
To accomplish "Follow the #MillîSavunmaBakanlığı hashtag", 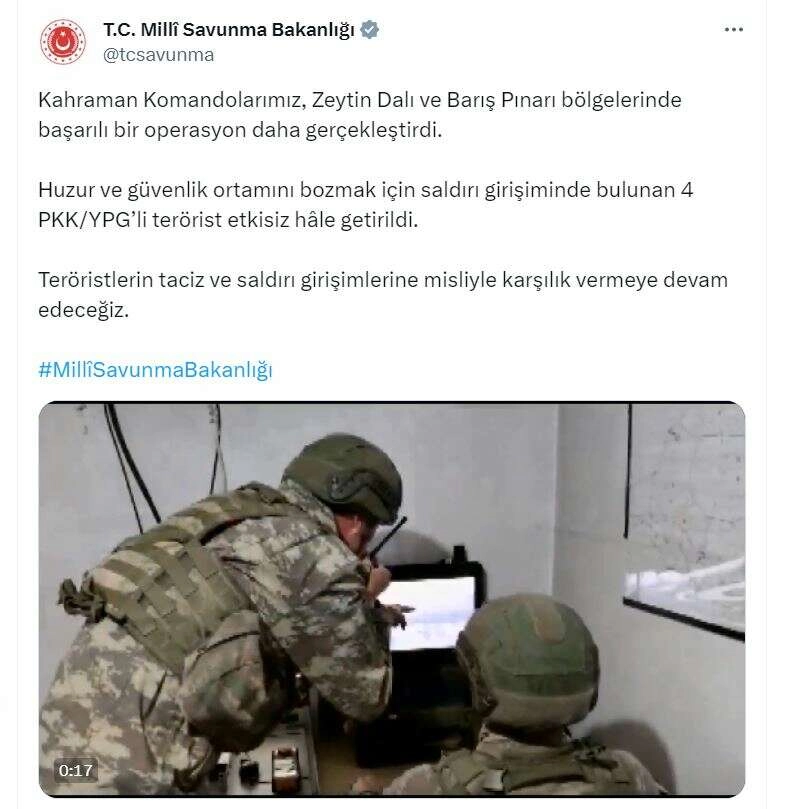I will tap(155, 370).
